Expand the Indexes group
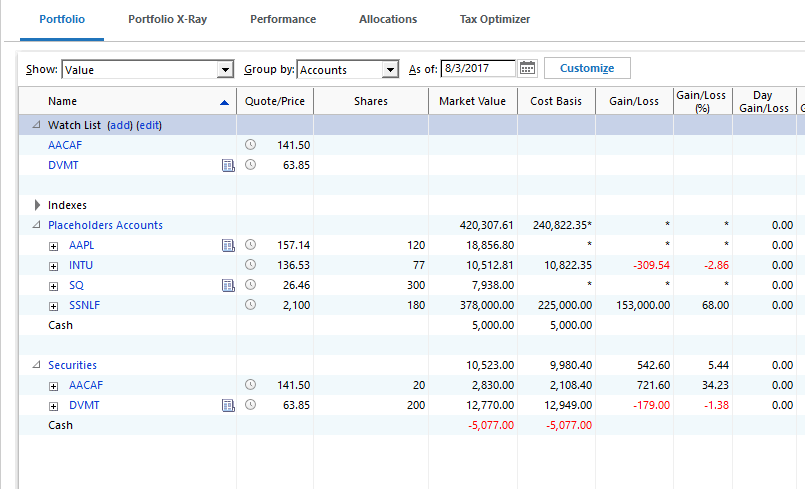805x489 pixels. 37,205
